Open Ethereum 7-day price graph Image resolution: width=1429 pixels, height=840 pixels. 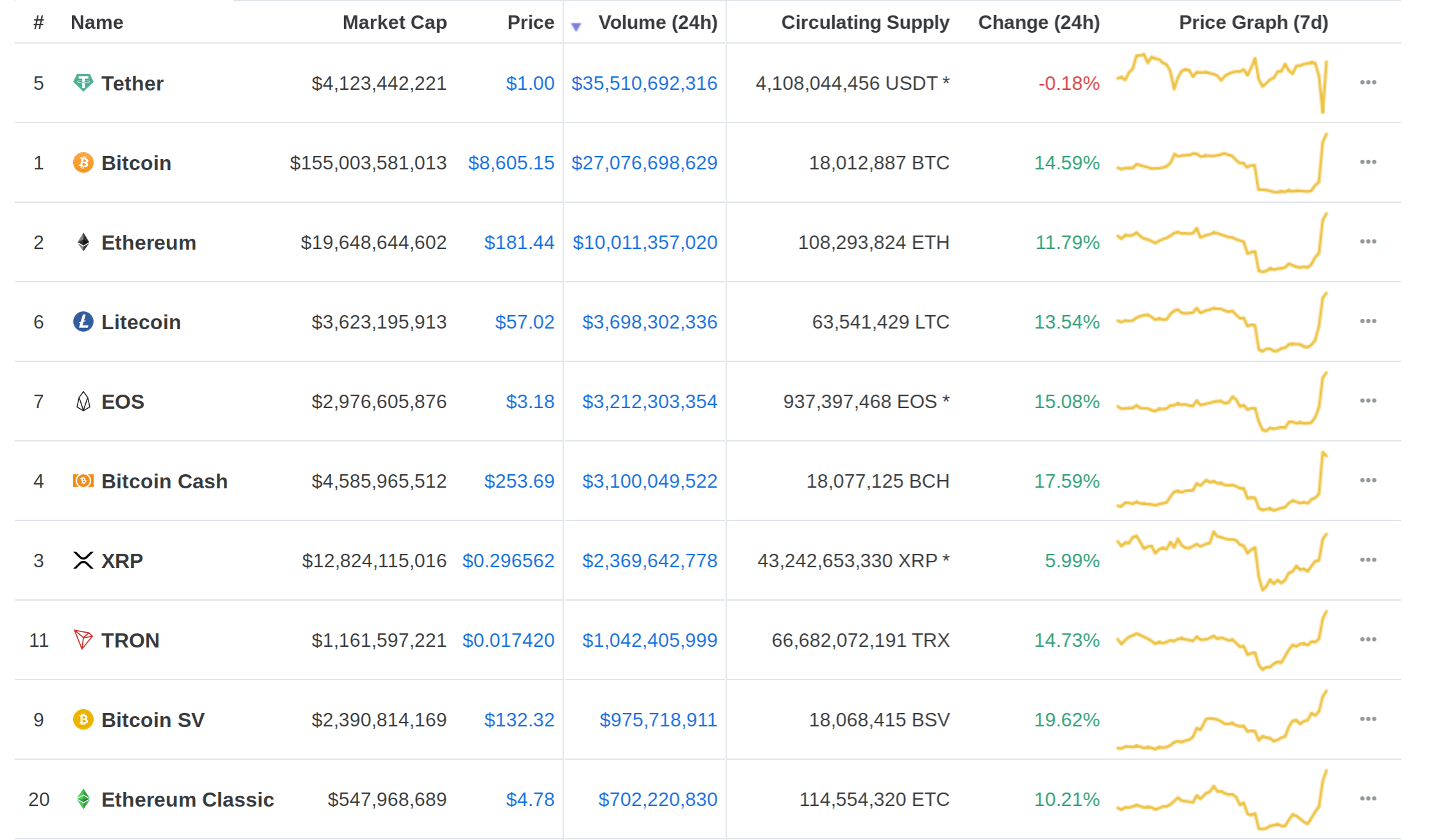click(1222, 243)
